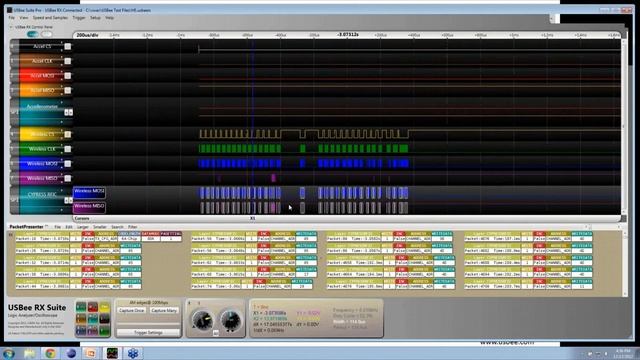Open Trigger Settings
Screen dimensions: 640x360
(148, 333)
